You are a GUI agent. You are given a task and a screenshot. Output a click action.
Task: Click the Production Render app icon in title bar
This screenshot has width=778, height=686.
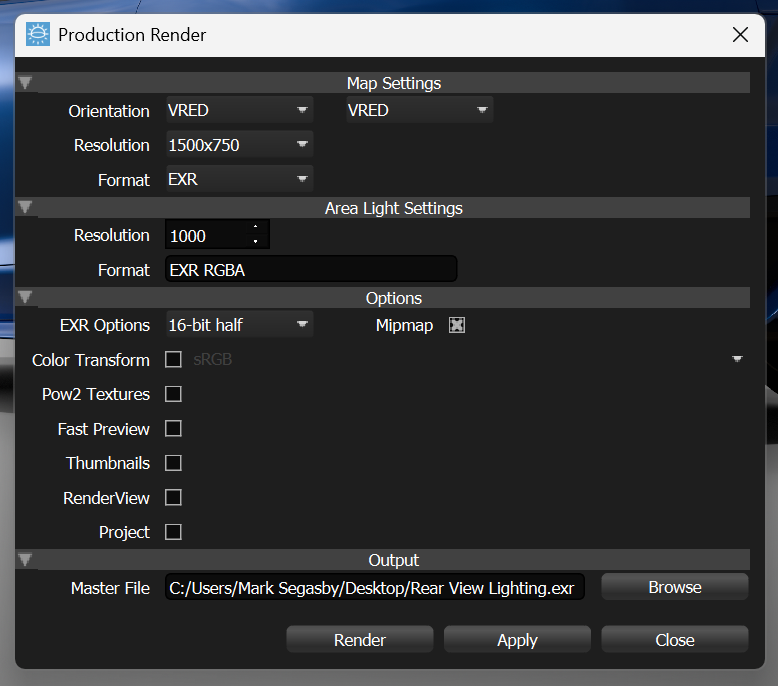38,34
